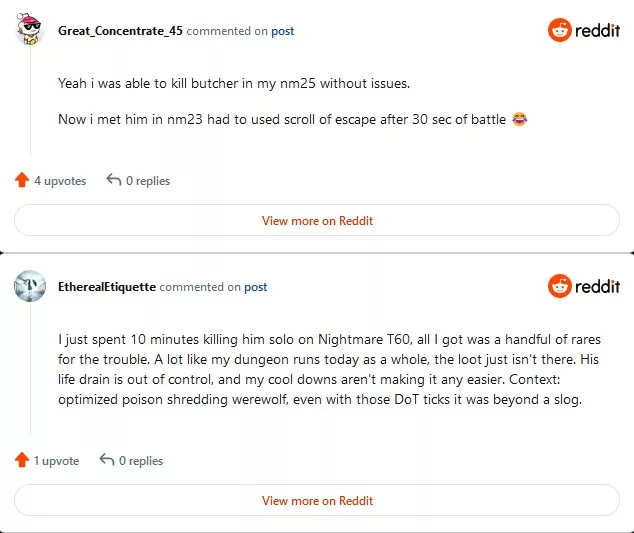This screenshot has width=634, height=533.
Task: Click EtherealEtiquette's avatar icon
Action: click(30, 286)
